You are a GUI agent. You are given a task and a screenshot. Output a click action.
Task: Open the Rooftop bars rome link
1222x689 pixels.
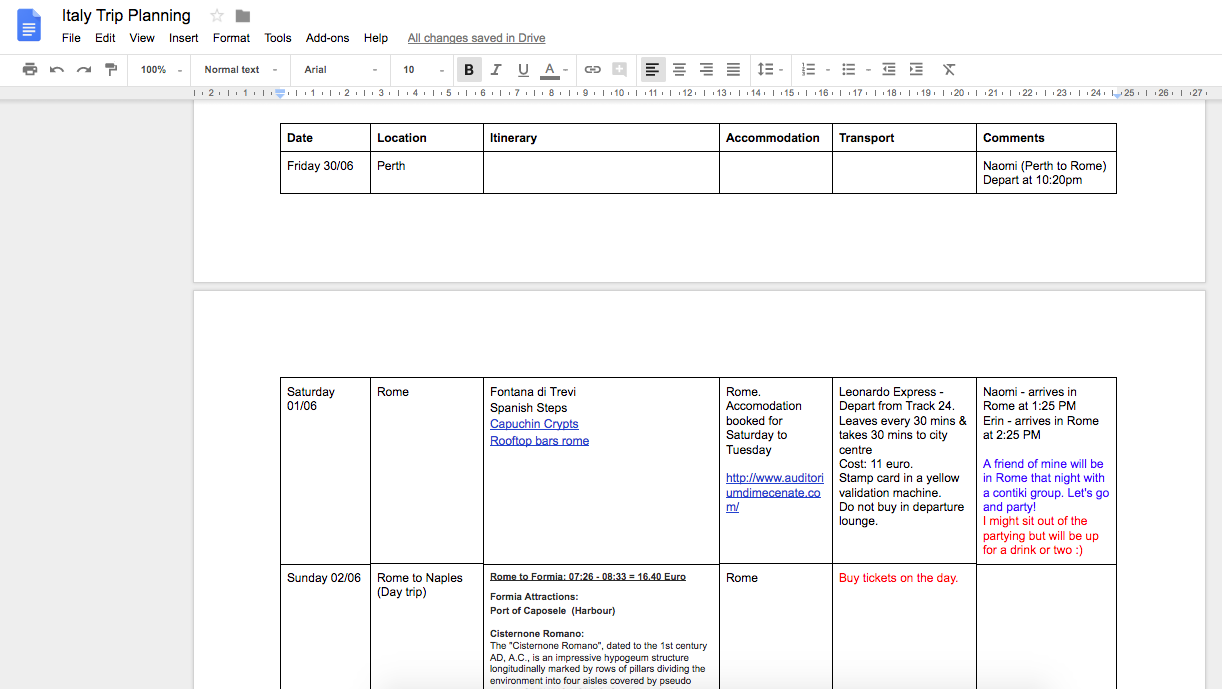click(x=539, y=441)
